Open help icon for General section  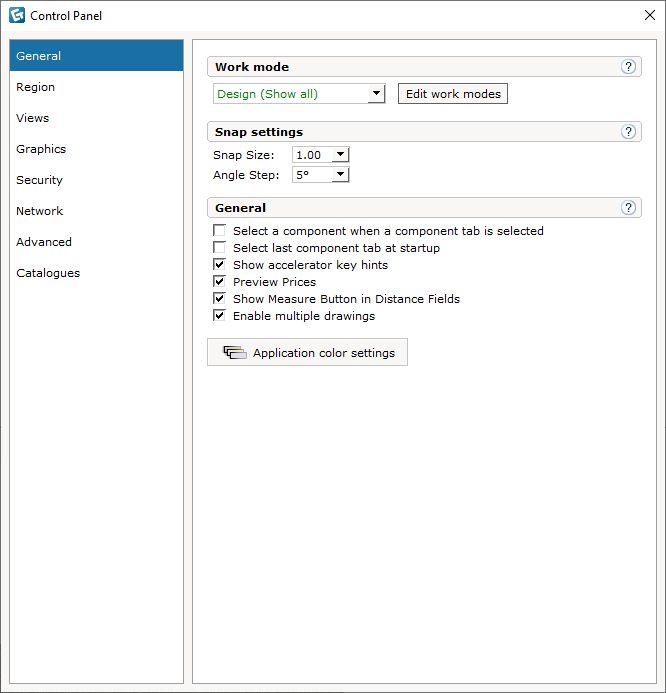[628, 208]
